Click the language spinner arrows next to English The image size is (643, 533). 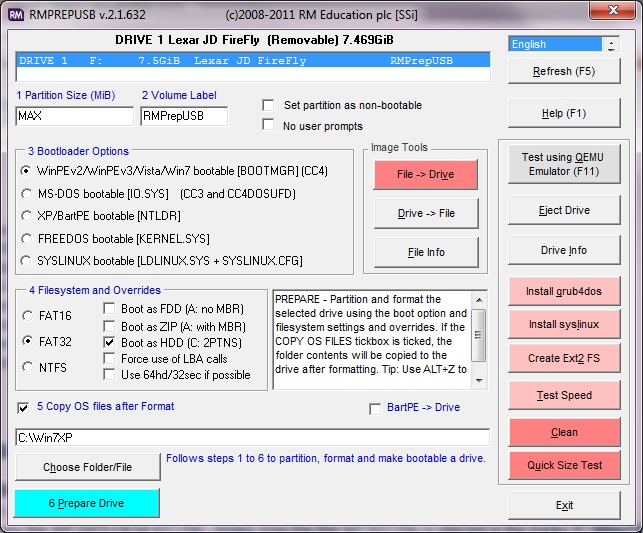(611, 44)
